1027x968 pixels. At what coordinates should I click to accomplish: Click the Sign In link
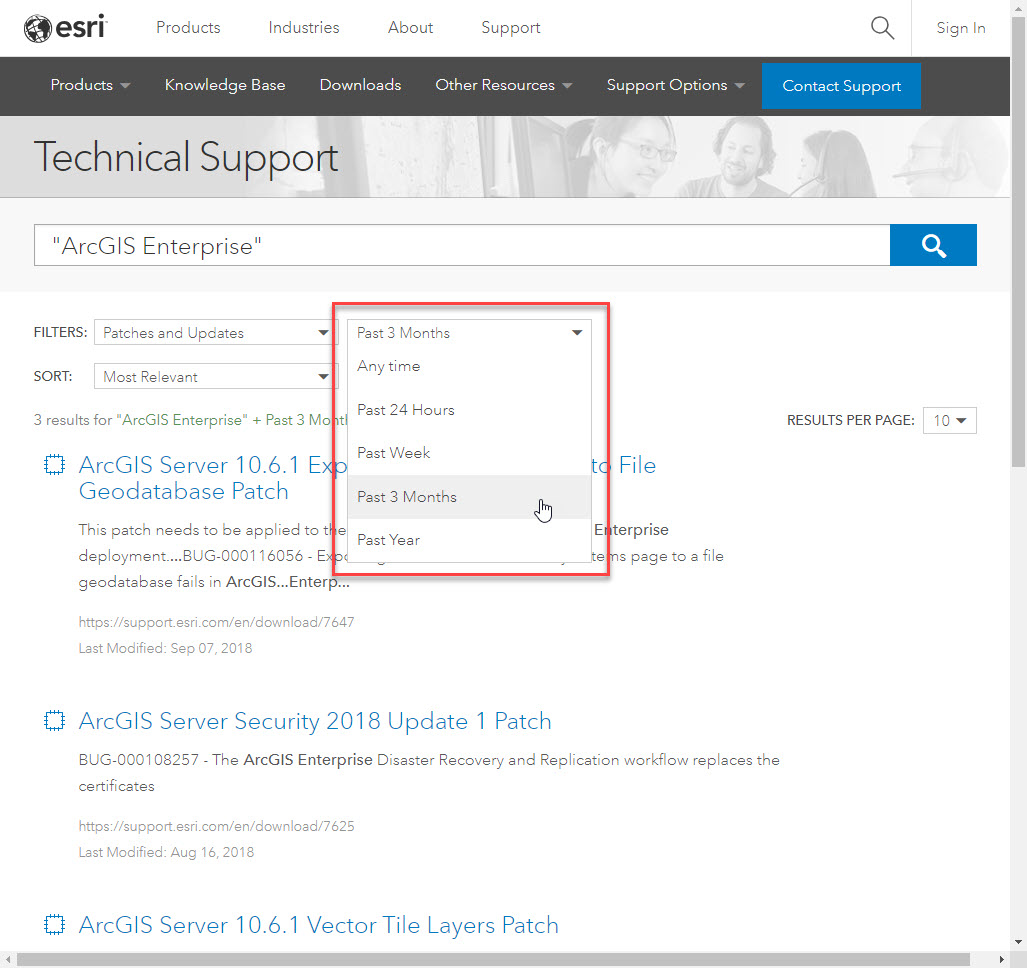point(961,28)
